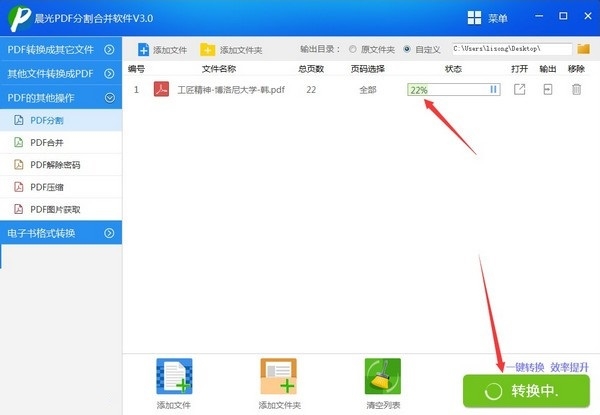Click the 总页数 column header
This screenshot has width=600, height=415.
311,69
